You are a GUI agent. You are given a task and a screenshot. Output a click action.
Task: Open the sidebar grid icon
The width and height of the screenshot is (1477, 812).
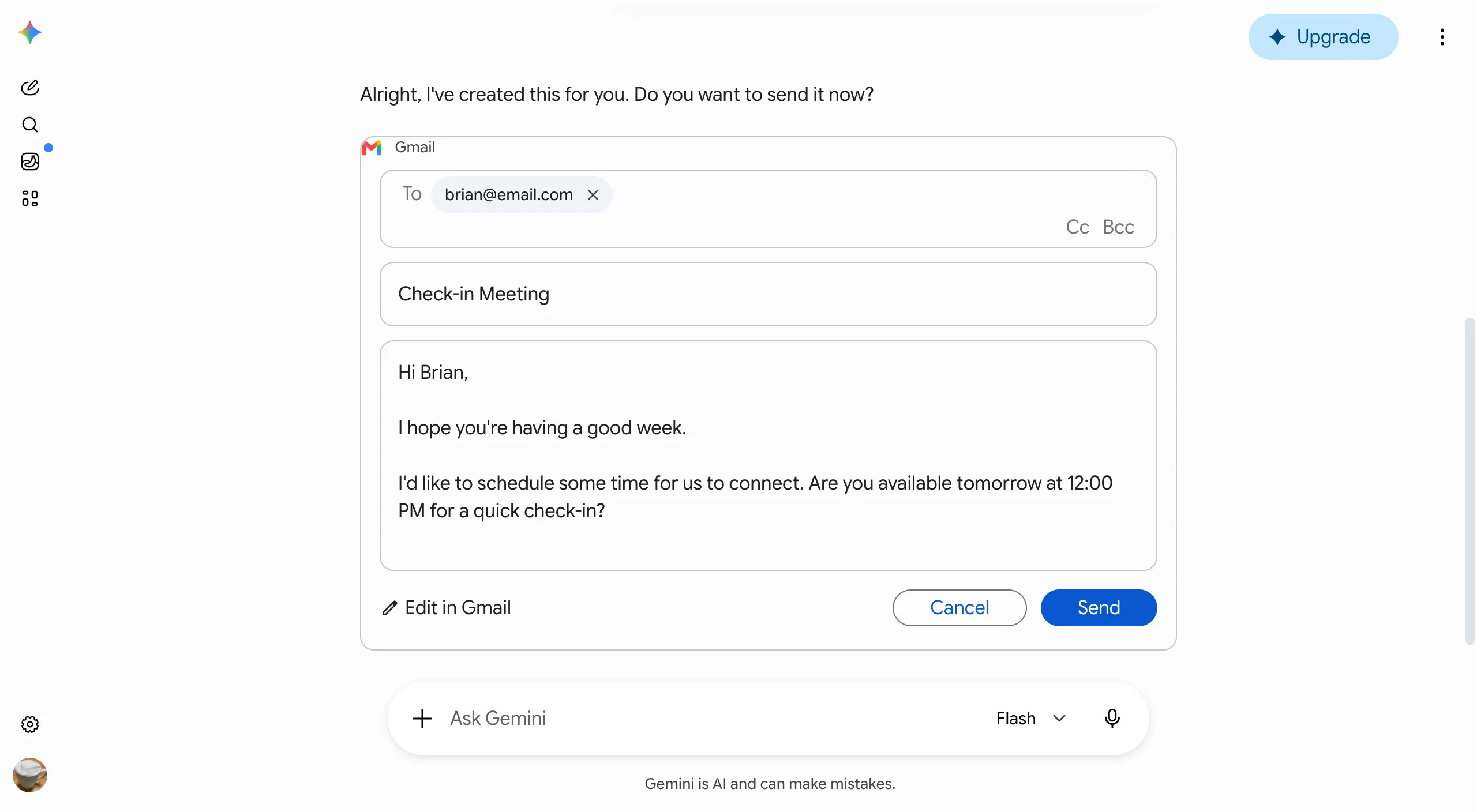tap(30, 198)
